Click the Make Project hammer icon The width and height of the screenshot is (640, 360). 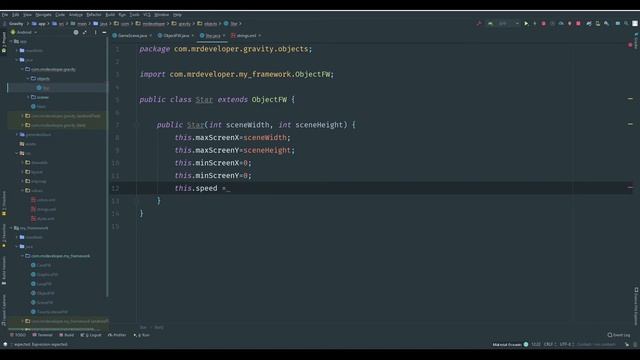[x=479, y=24]
